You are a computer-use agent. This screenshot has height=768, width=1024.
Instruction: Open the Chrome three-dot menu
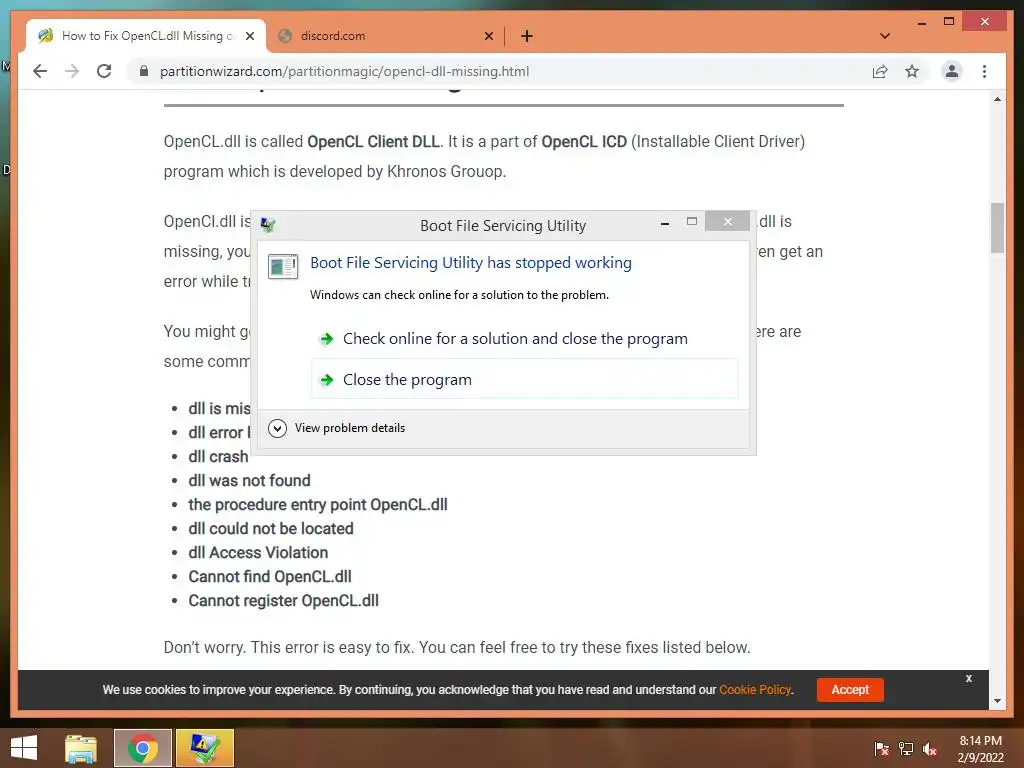click(984, 71)
